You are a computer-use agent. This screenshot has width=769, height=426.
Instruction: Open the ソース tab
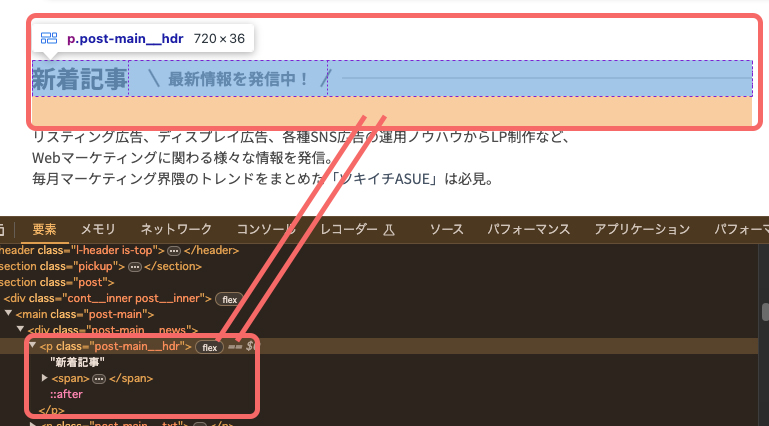446,229
